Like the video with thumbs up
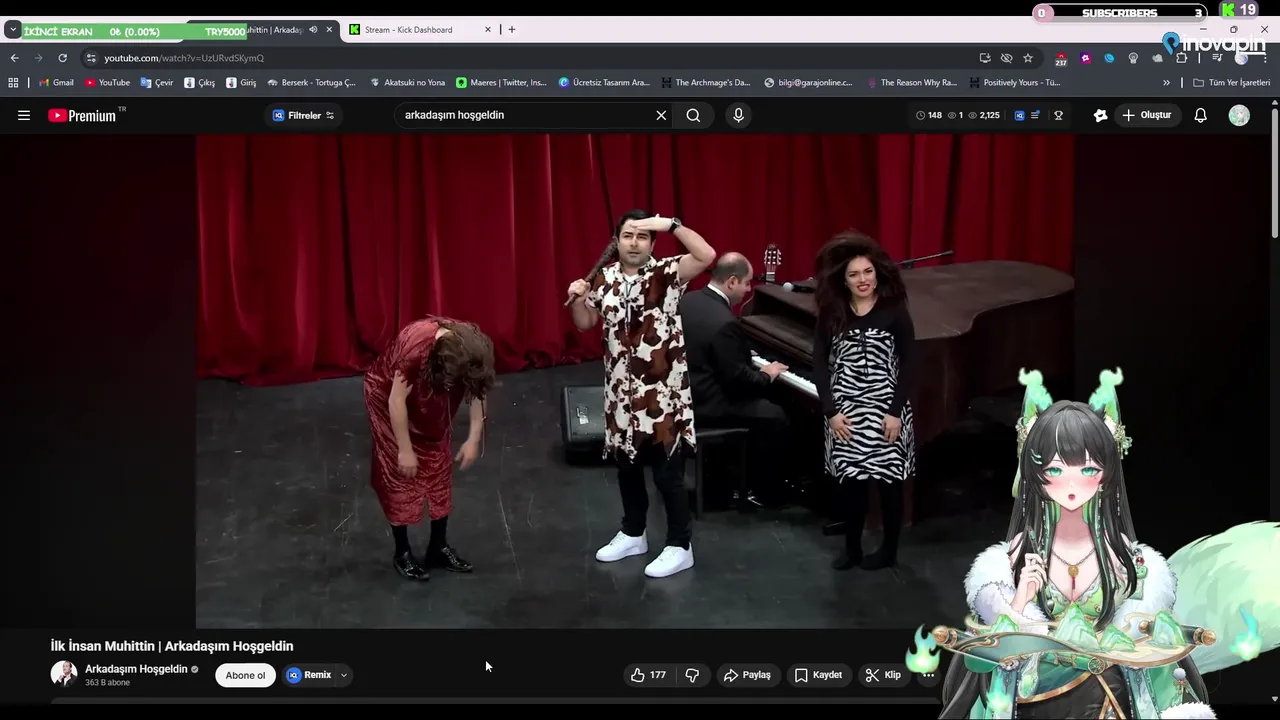1280x720 pixels. 648,675
